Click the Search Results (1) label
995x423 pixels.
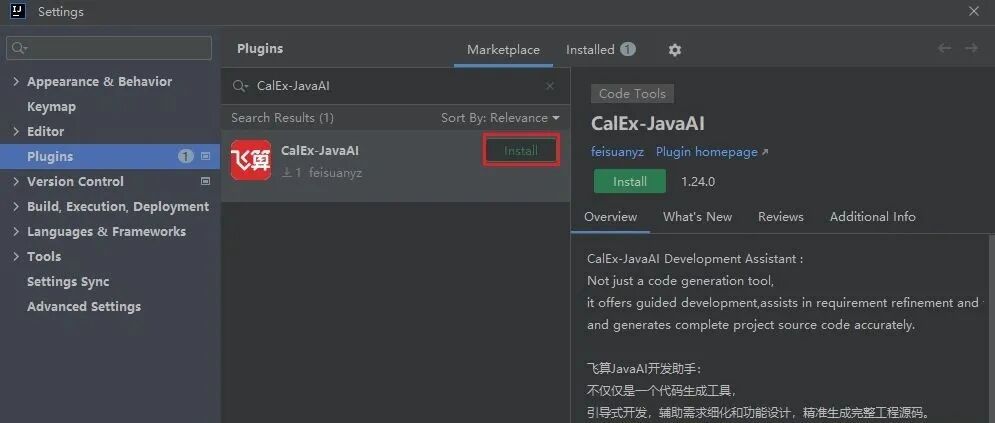(x=282, y=118)
